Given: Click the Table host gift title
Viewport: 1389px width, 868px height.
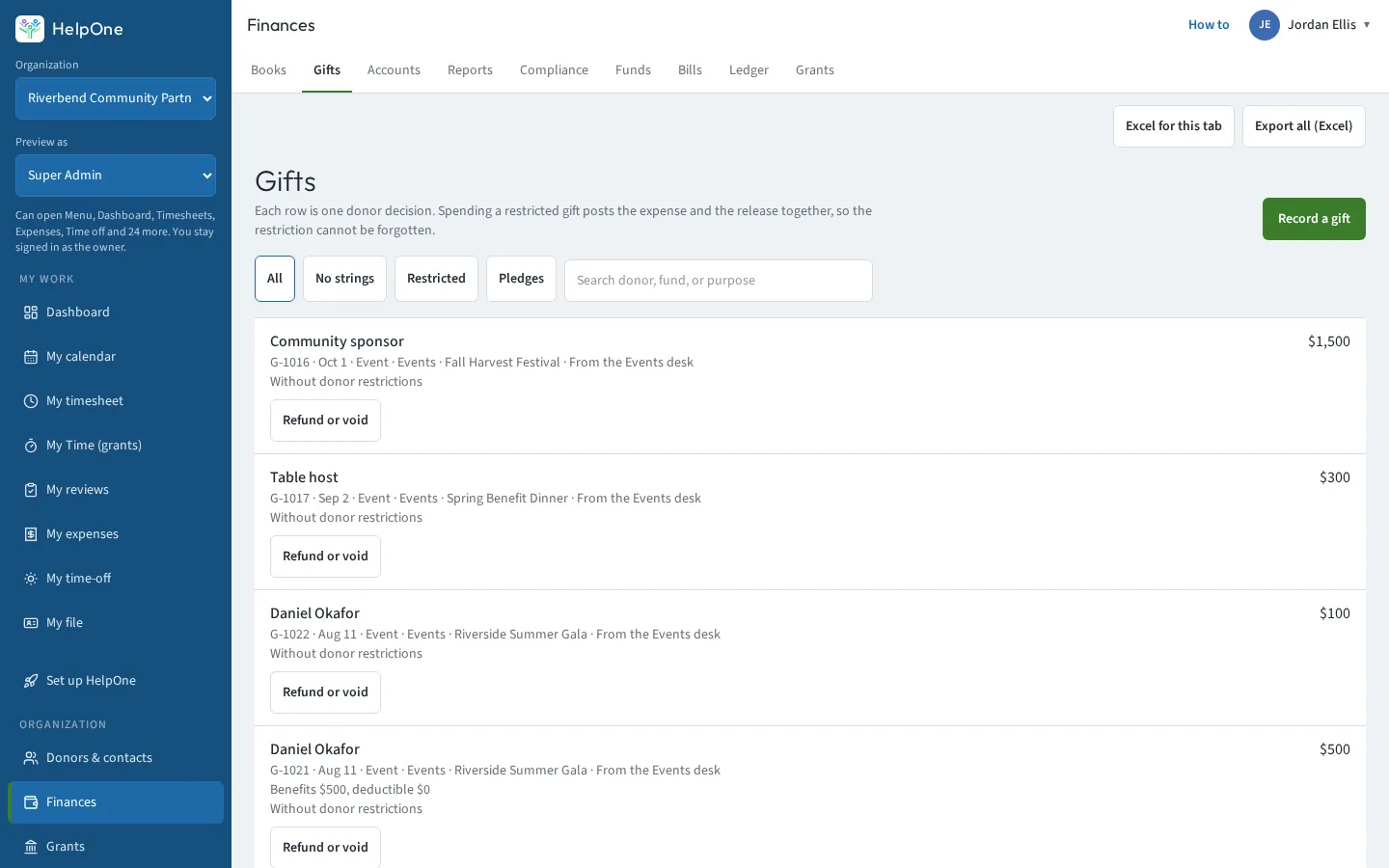Looking at the screenshot, I should click(304, 477).
